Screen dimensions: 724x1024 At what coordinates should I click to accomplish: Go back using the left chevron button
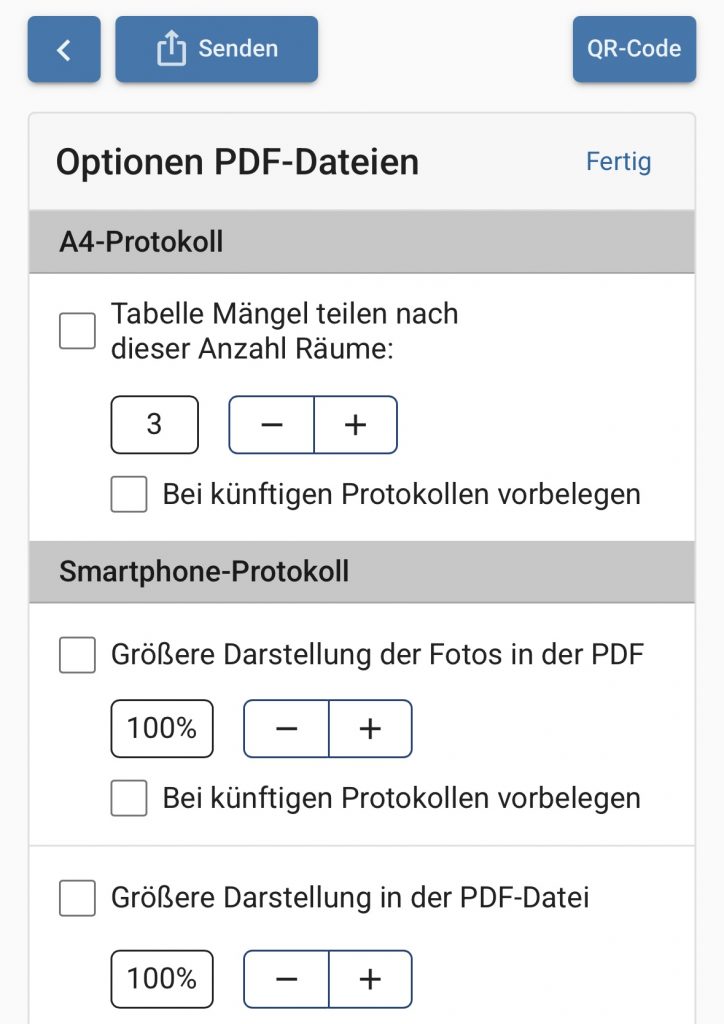pyautogui.click(x=64, y=49)
